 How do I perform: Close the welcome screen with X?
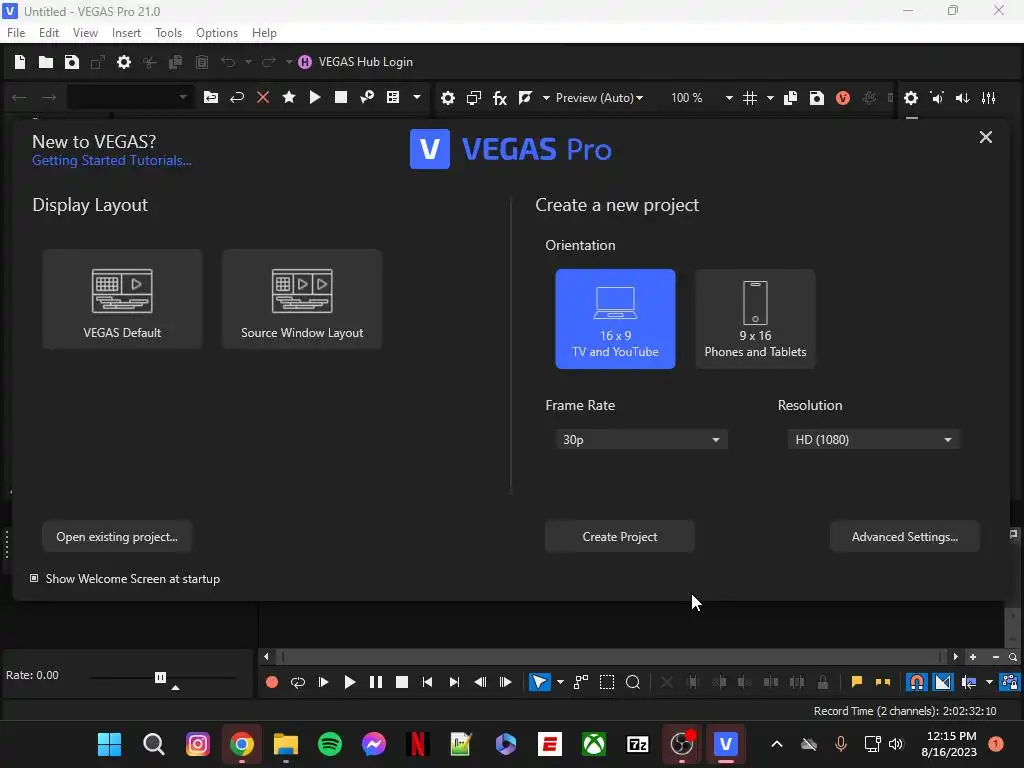point(986,137)
